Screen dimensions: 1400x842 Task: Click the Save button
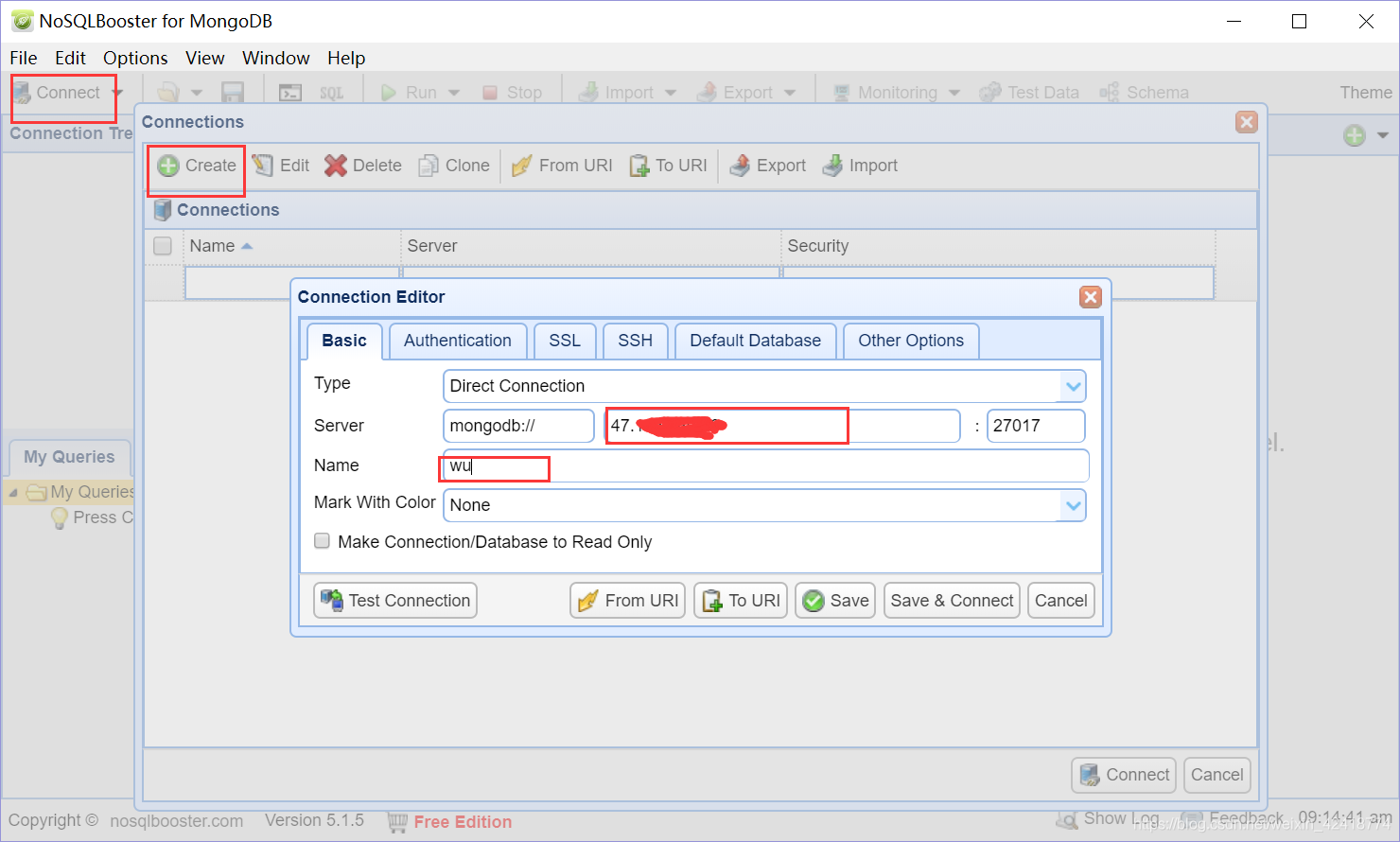[835, 601]
